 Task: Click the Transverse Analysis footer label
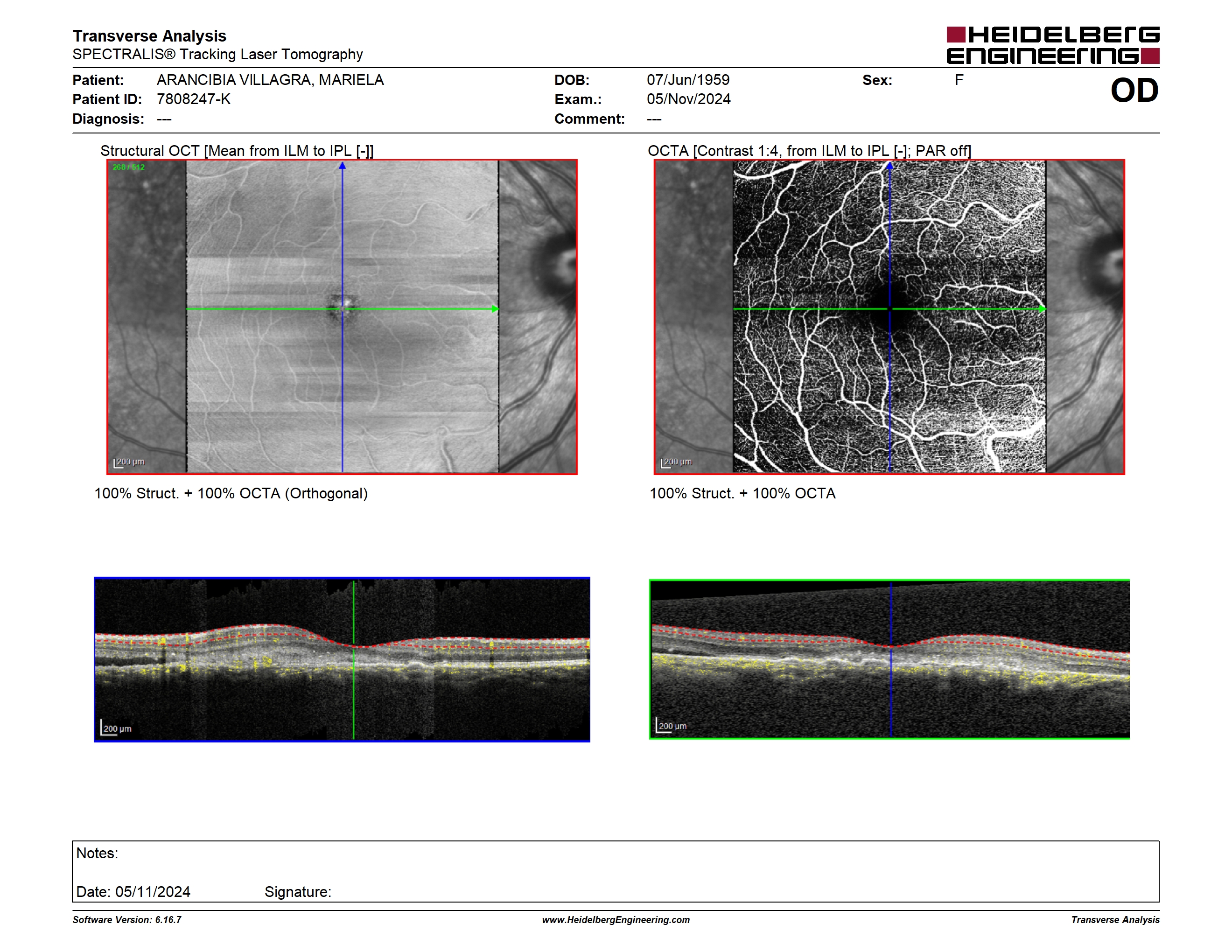pyautogui.click(x=1115, y=920)
